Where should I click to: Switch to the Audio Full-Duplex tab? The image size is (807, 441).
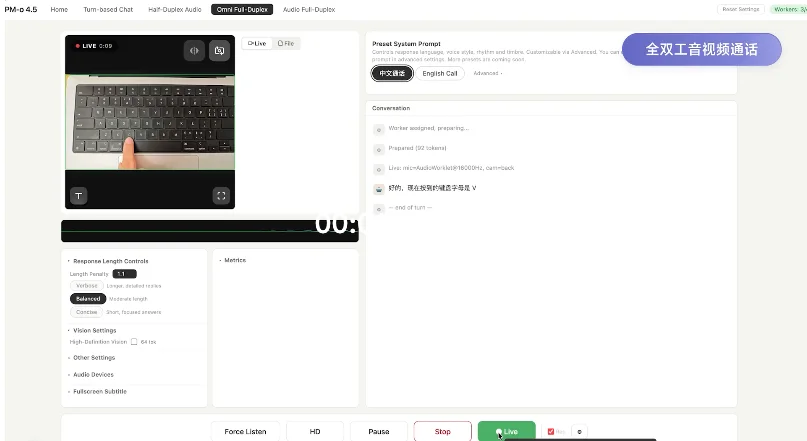[x=309, y=9]
